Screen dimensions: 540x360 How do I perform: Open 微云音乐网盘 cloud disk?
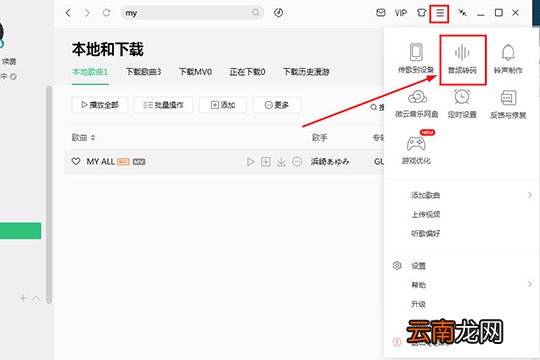click(417, 104)
